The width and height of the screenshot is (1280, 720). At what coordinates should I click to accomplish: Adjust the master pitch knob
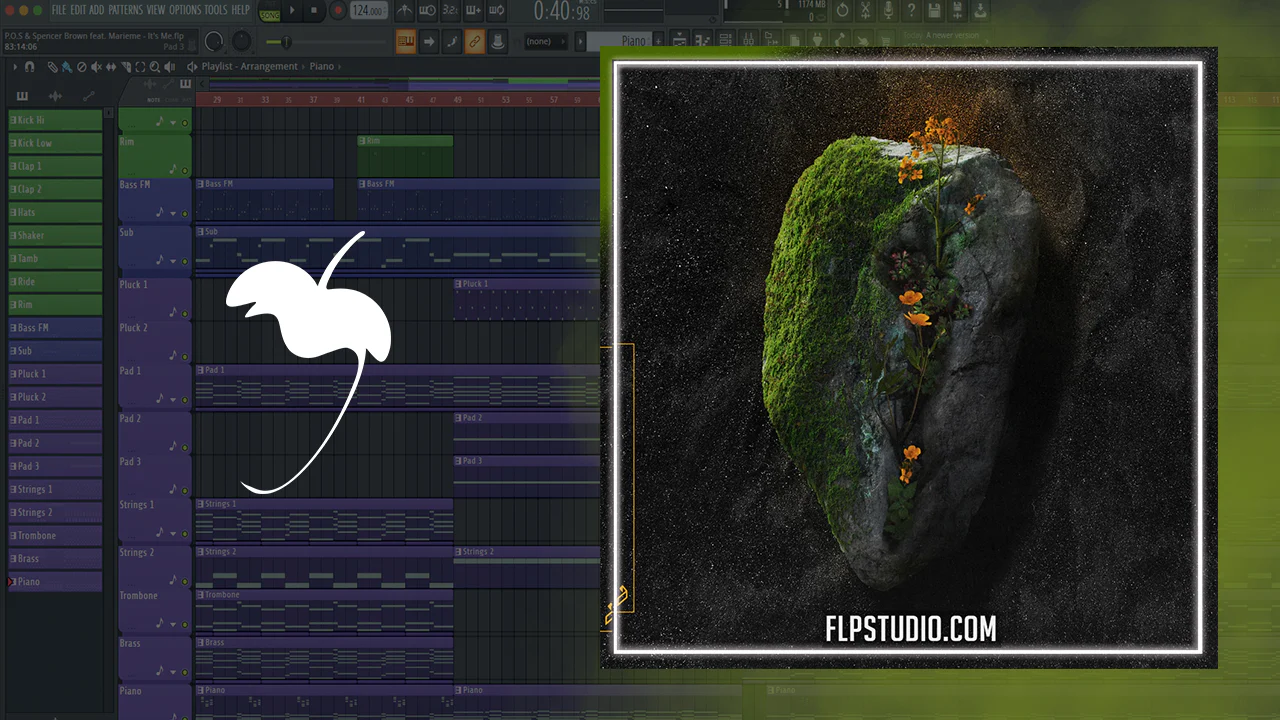click(242, 42)
